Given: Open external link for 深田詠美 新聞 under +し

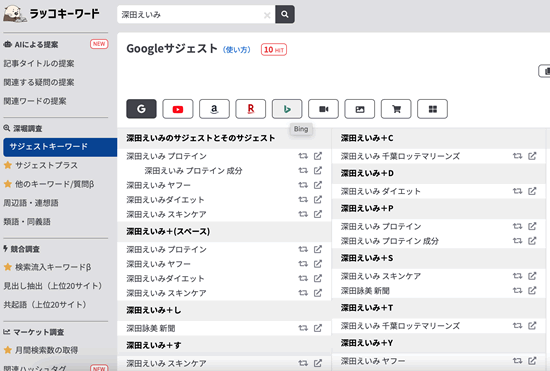Looking at the screenshot, I should [318, 328].
